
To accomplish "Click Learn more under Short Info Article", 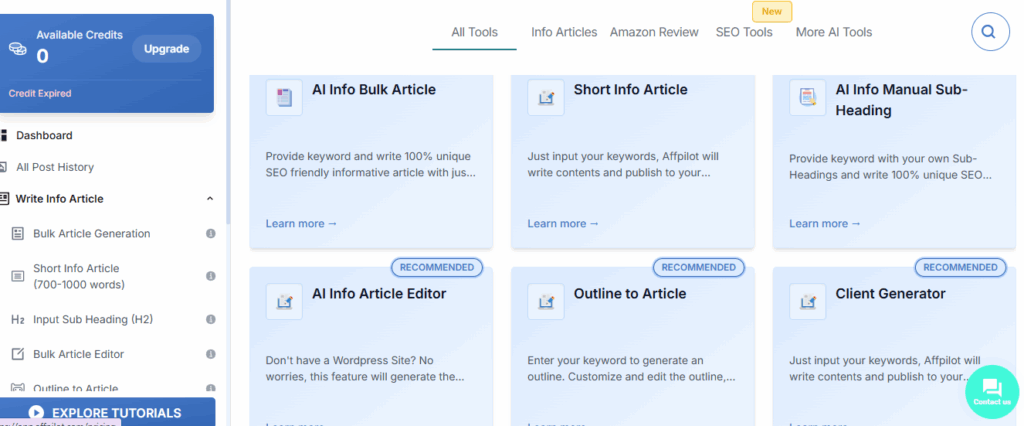I will [563, 223].
